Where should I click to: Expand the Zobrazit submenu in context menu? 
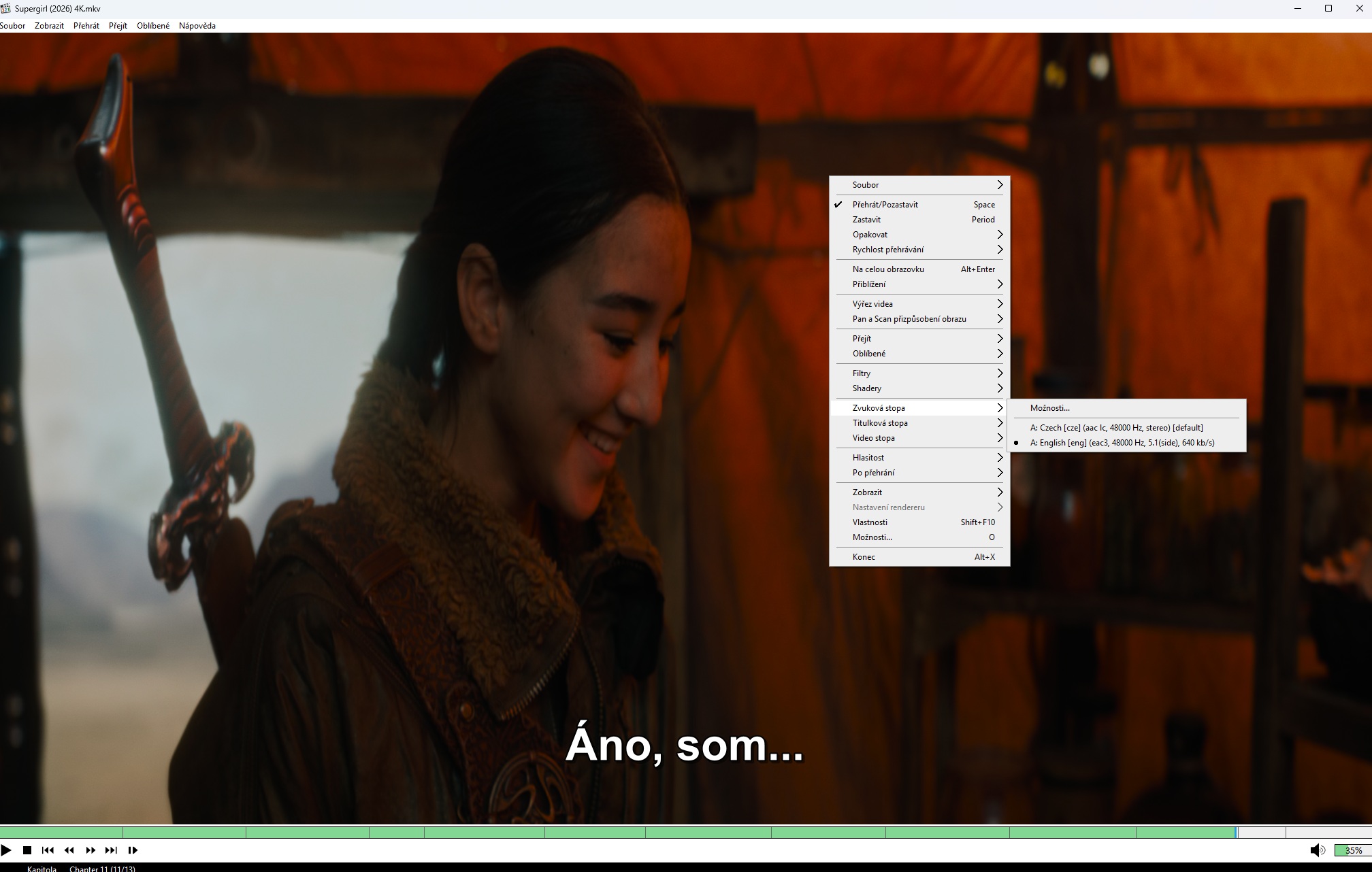[x=919, y=492]
